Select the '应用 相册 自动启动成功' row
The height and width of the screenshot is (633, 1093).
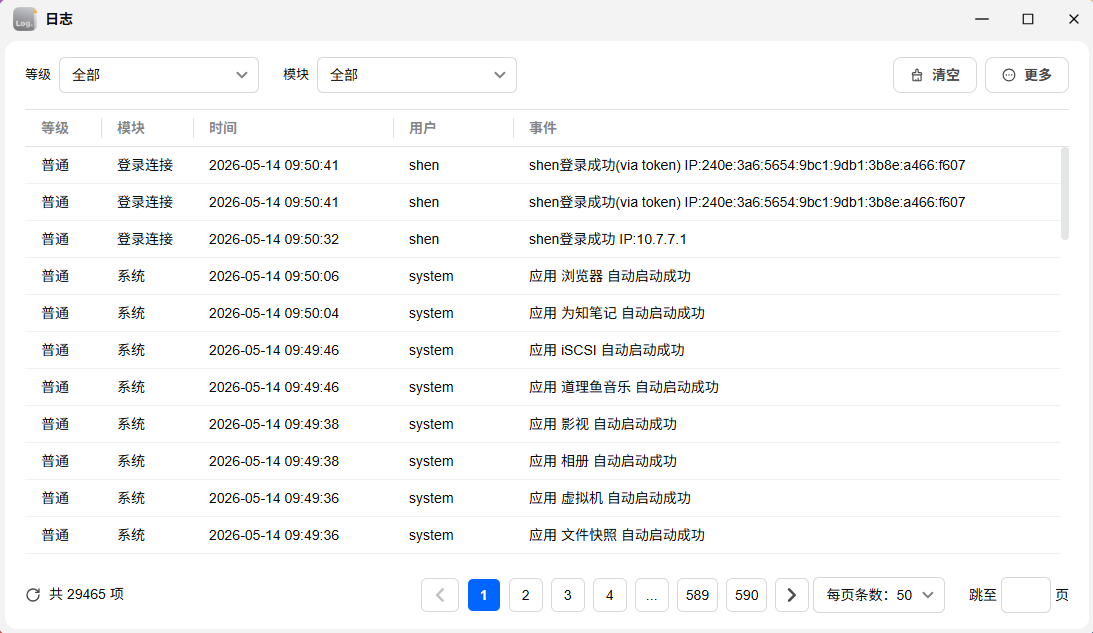point(543,461)
